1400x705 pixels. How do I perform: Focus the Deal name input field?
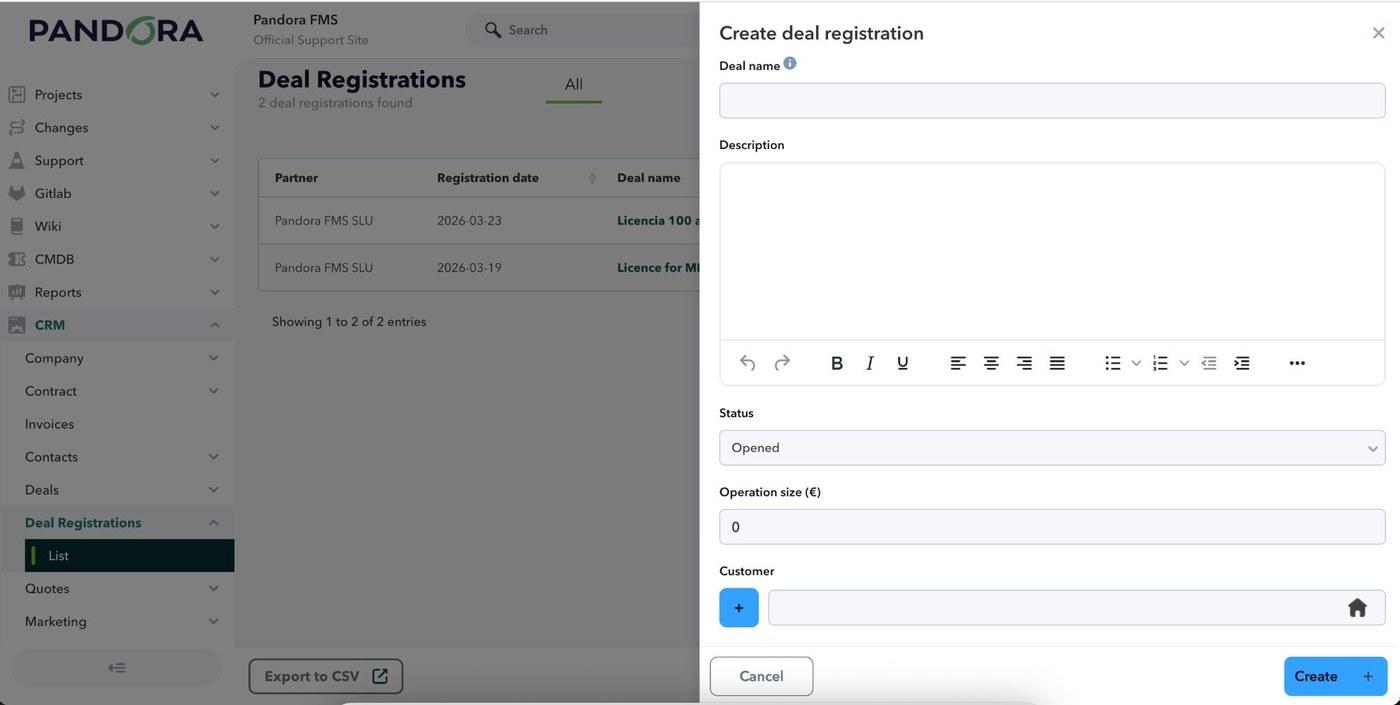pyautogui.click(x=1052, y=101)
